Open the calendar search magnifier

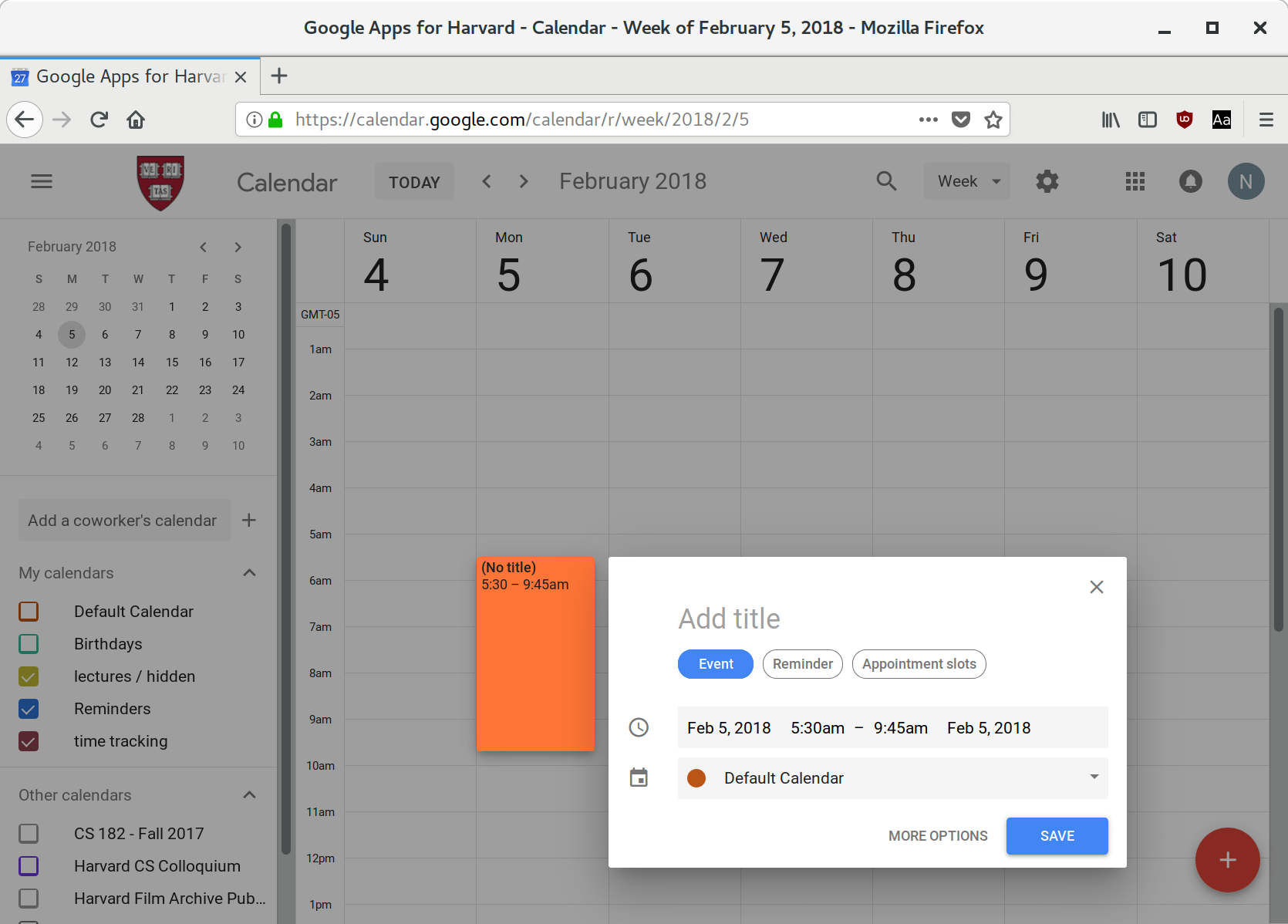point(887,181)
